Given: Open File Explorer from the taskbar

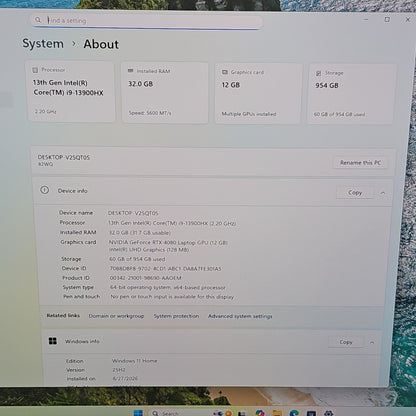Looking at the screenshot, I should click(x=277, y=413).
